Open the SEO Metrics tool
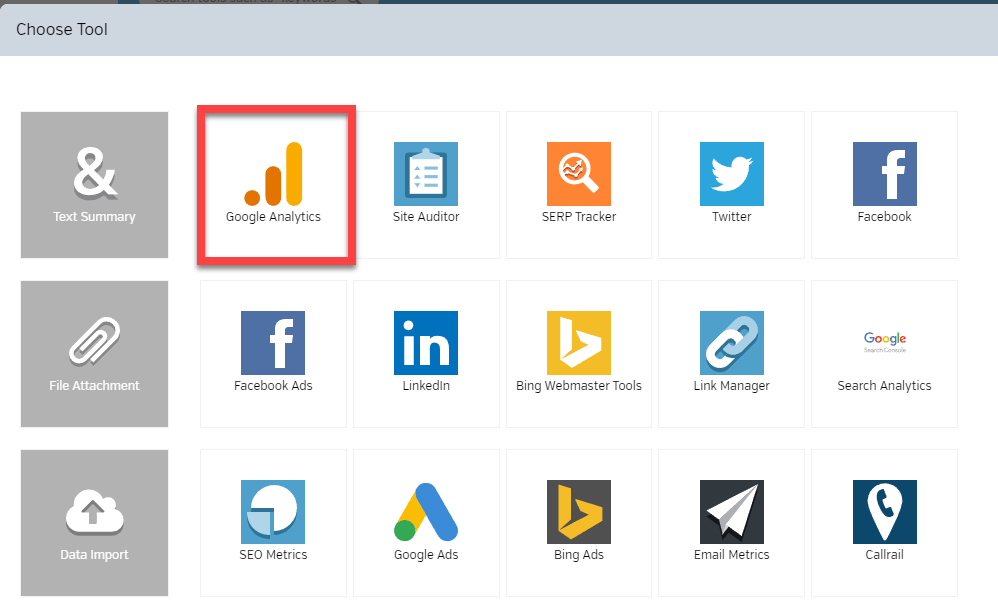The width and height of the screenshot is (998, 608). [273, 523]
